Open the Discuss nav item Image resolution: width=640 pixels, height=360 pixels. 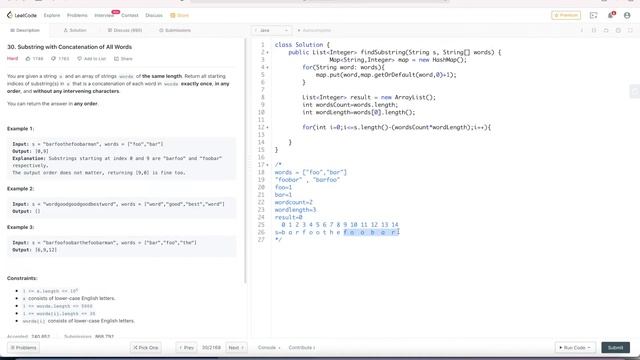154,15
